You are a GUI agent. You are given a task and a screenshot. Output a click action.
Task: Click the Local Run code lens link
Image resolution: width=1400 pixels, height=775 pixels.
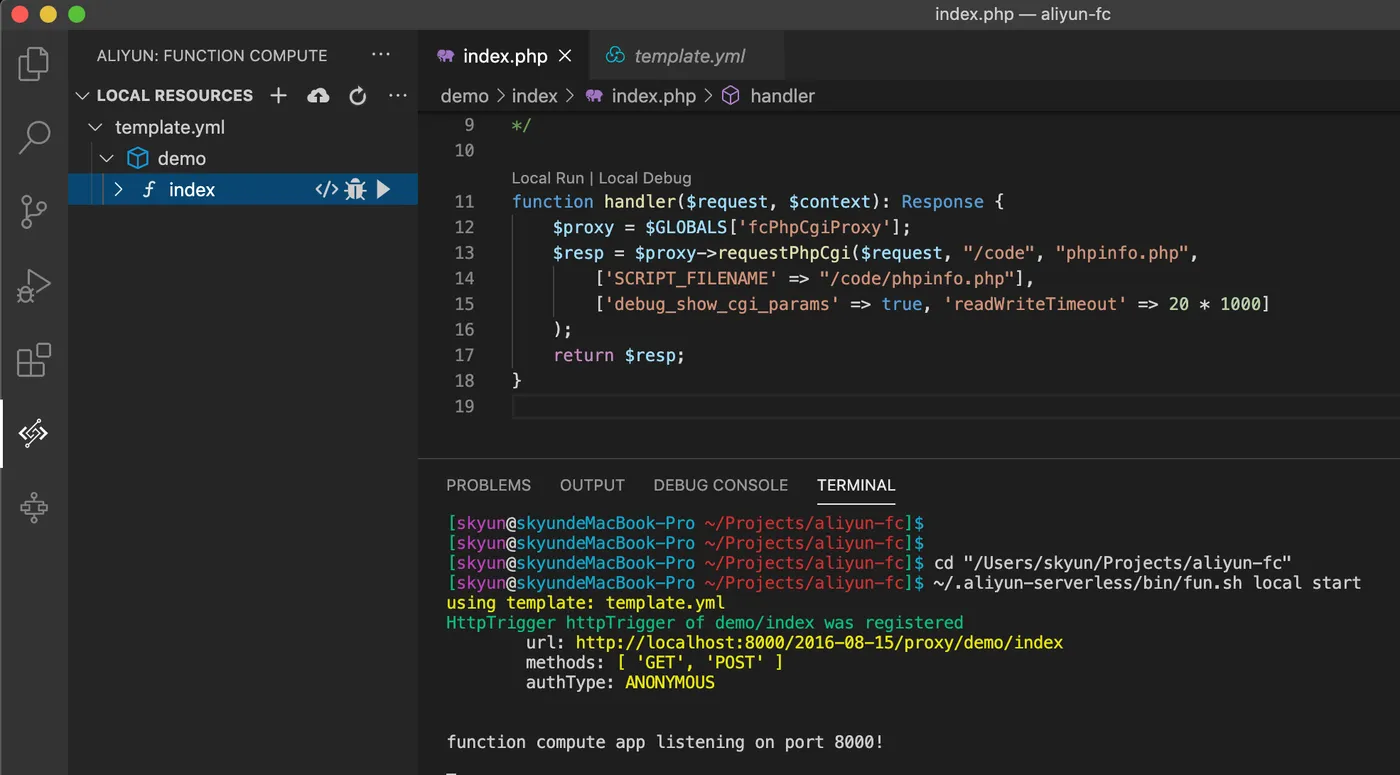[x=547, y=178]
